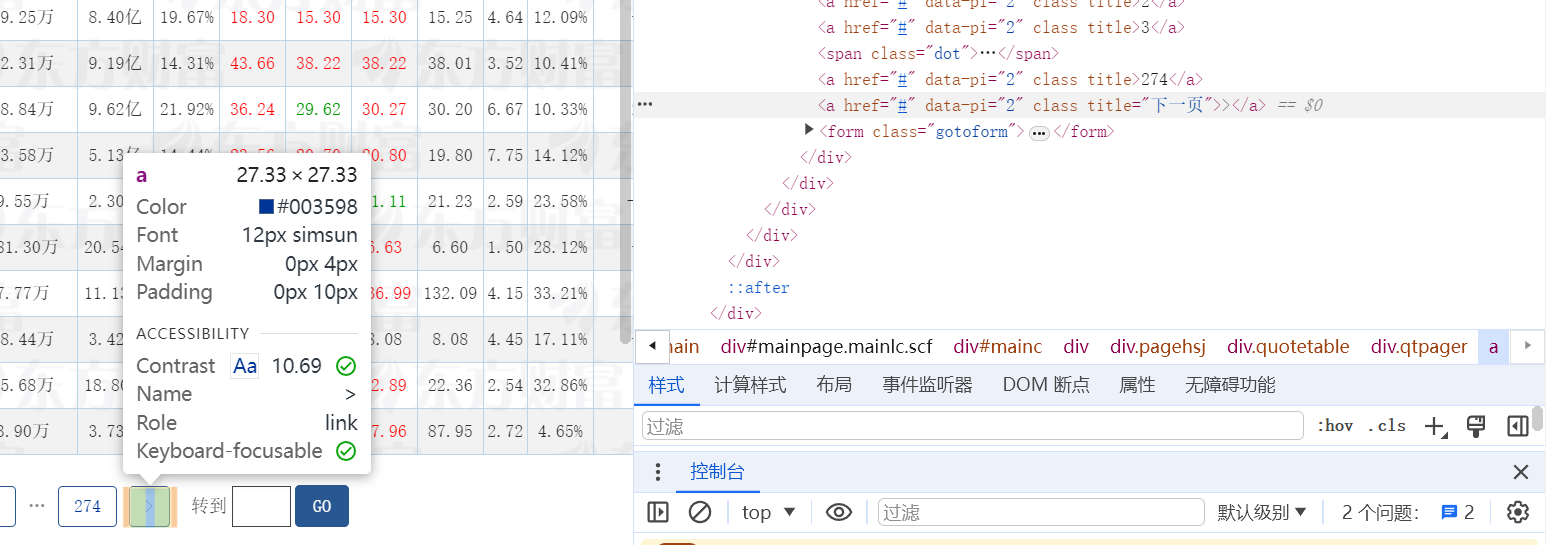This screenshot has height=545, width=1557.
Task: Click the table cell 87.95
Action: tap(450, 431)
